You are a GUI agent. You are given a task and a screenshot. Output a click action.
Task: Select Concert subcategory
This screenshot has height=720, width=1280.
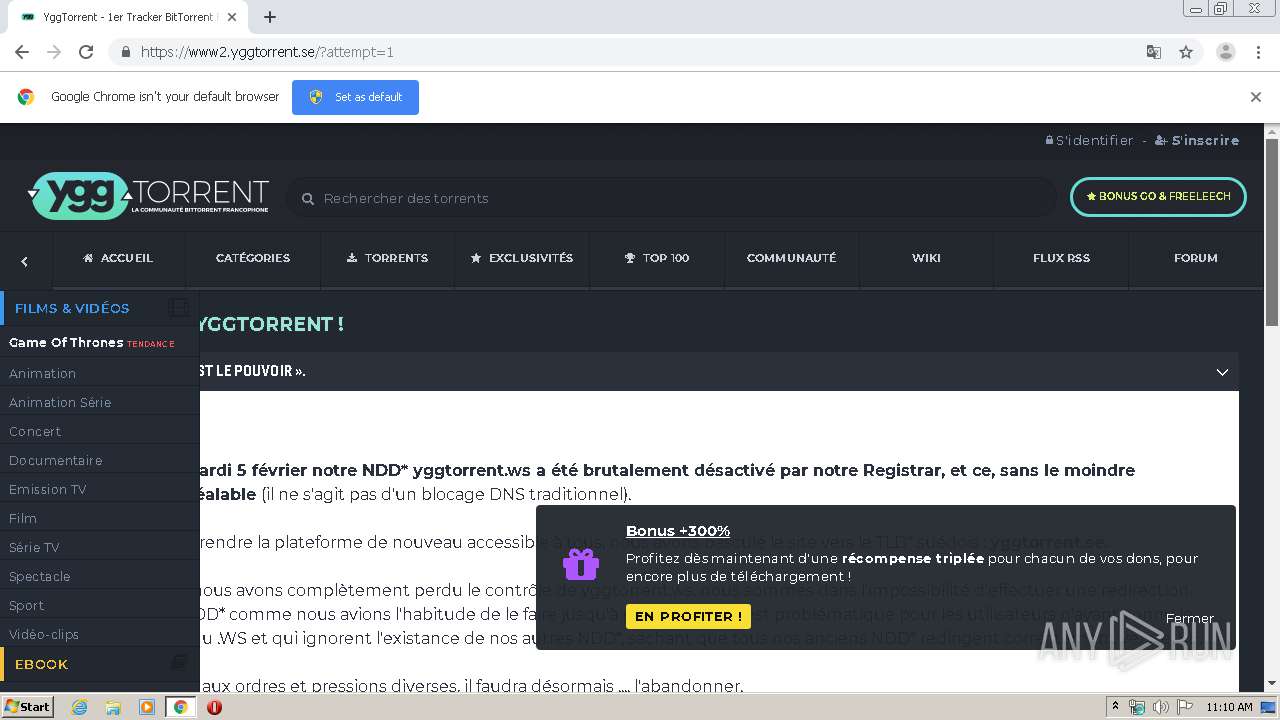35,431
